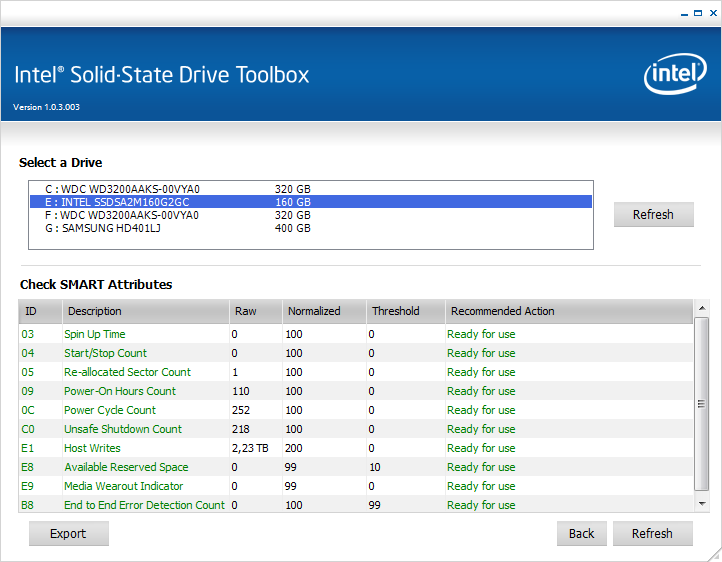This screenshot has width=722, height=562.
Task: Click the 160 GB size of drive E
Action: [x=293, y=202]
